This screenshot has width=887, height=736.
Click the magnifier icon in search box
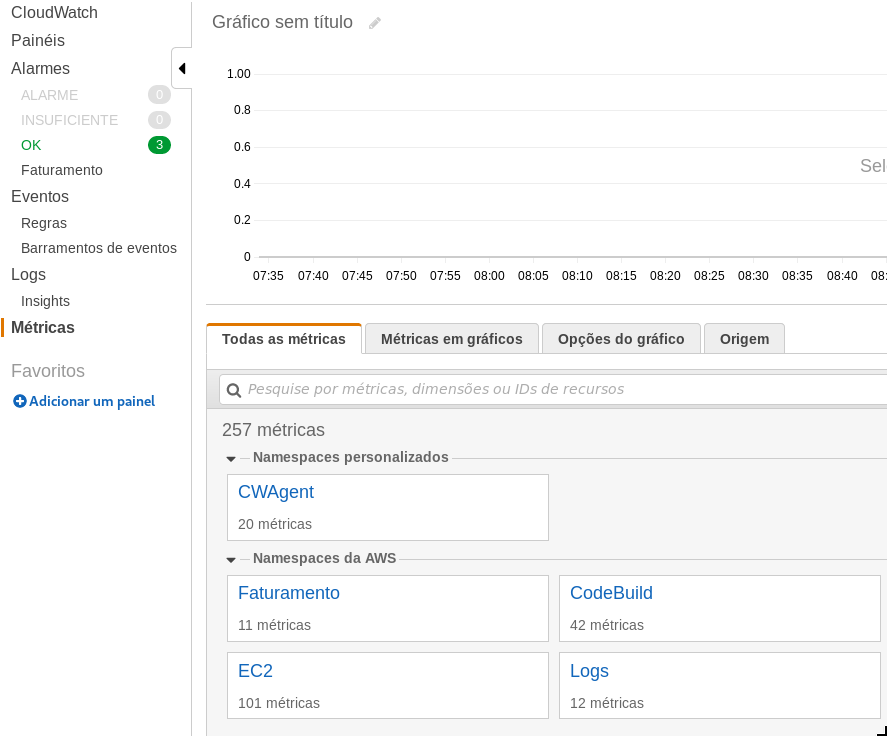pyautogui.click(x=234, y=390)
